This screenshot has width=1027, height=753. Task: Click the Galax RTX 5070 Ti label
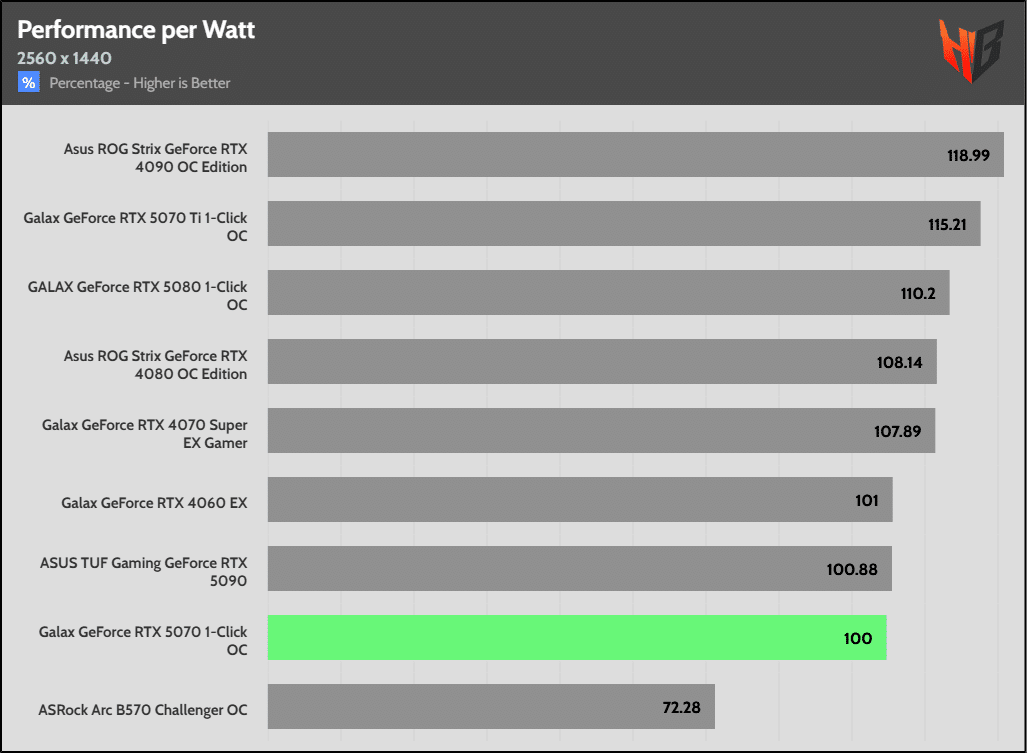(x=135, y=227)
